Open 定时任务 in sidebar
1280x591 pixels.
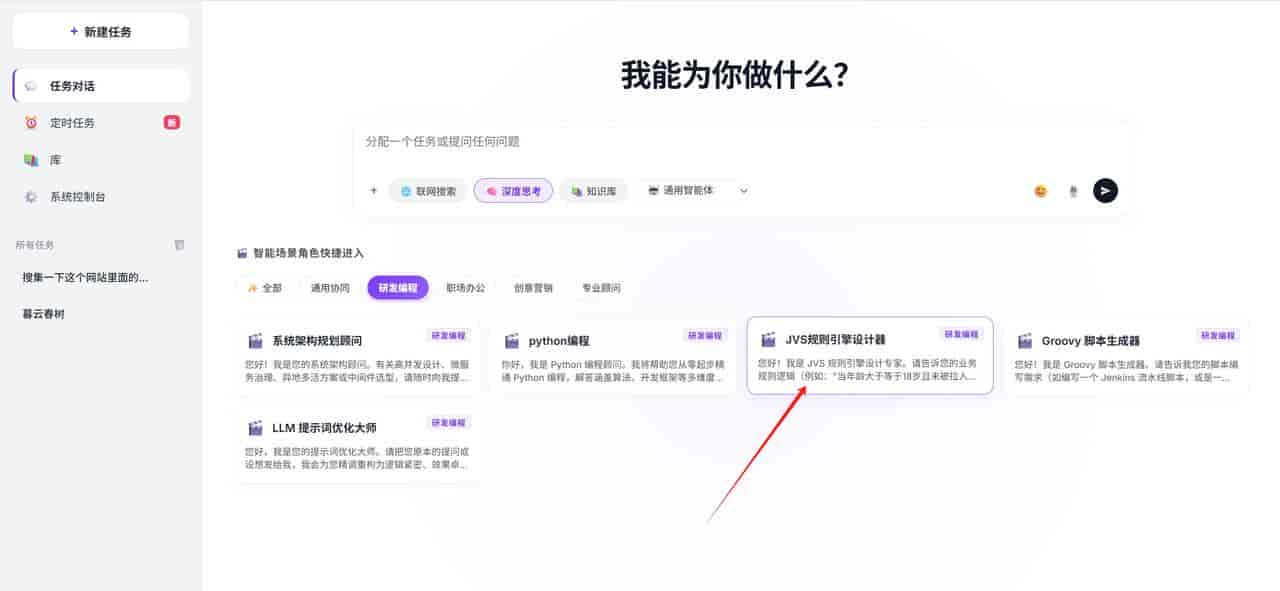tap(101, 123)
